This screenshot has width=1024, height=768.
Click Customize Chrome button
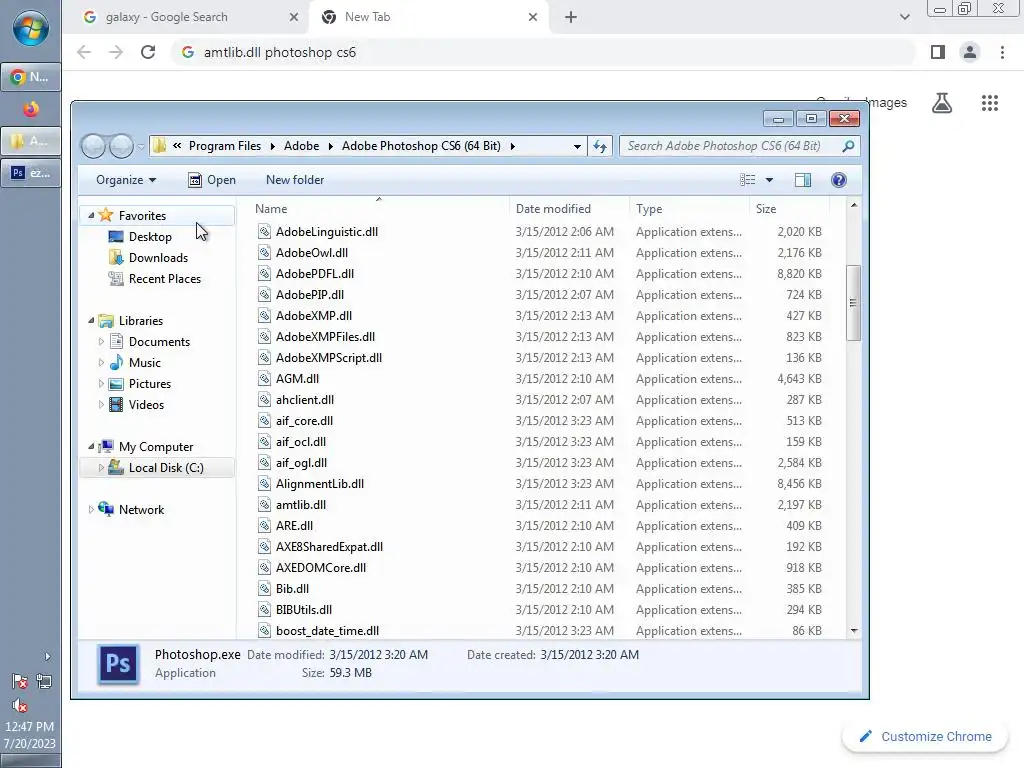point(926,737)
